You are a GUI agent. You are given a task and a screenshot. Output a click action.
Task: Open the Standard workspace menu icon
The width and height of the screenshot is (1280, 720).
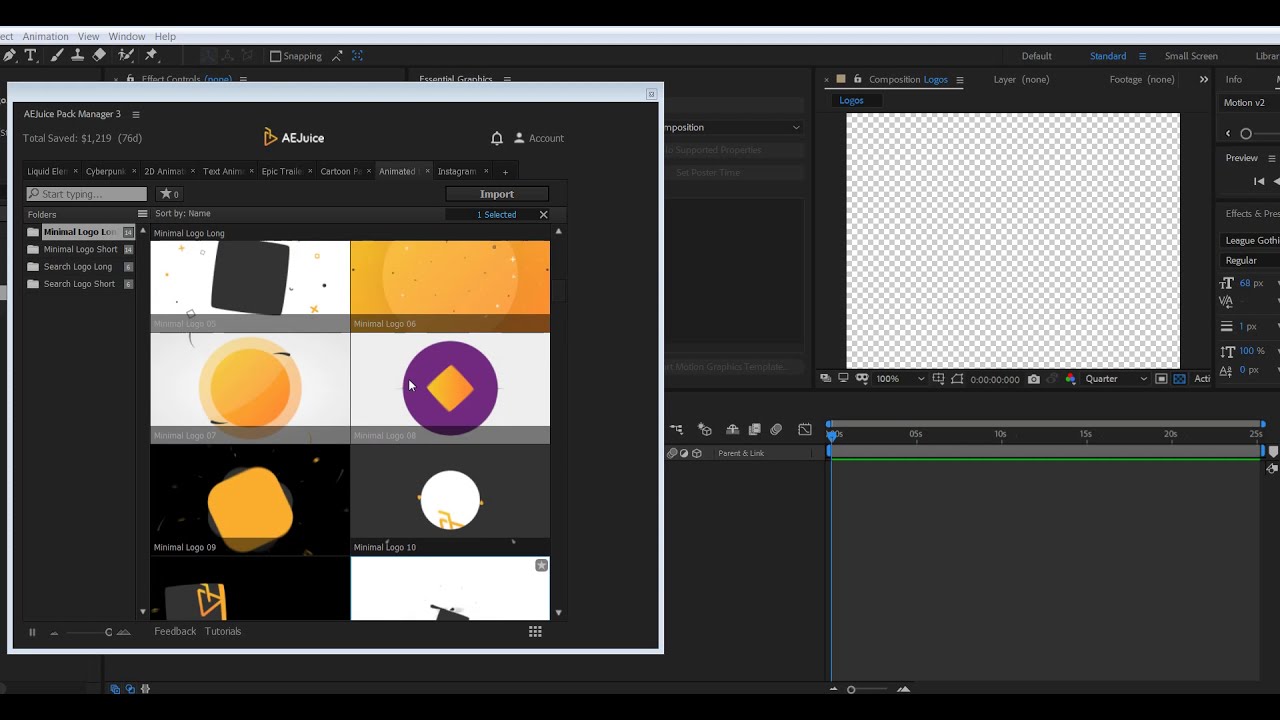(1142, 56)
